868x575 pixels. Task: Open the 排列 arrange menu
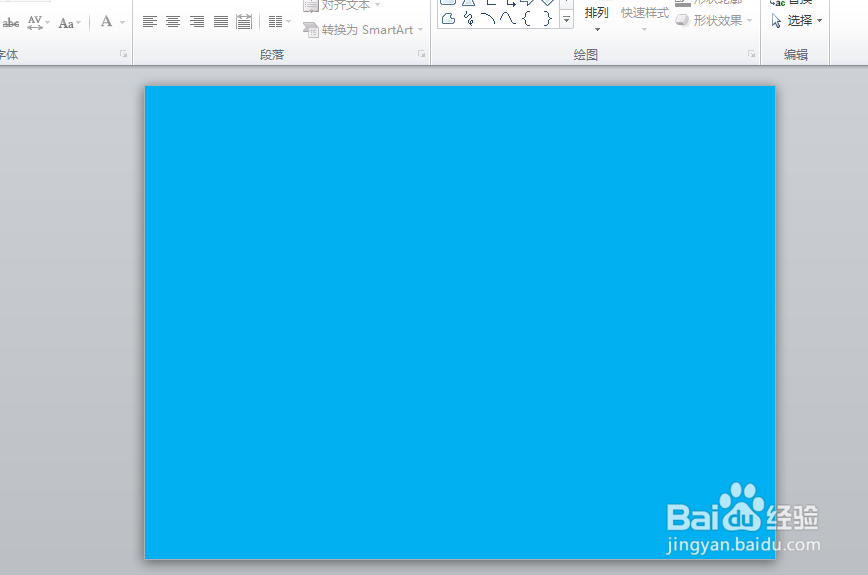[x=596, y=17]
